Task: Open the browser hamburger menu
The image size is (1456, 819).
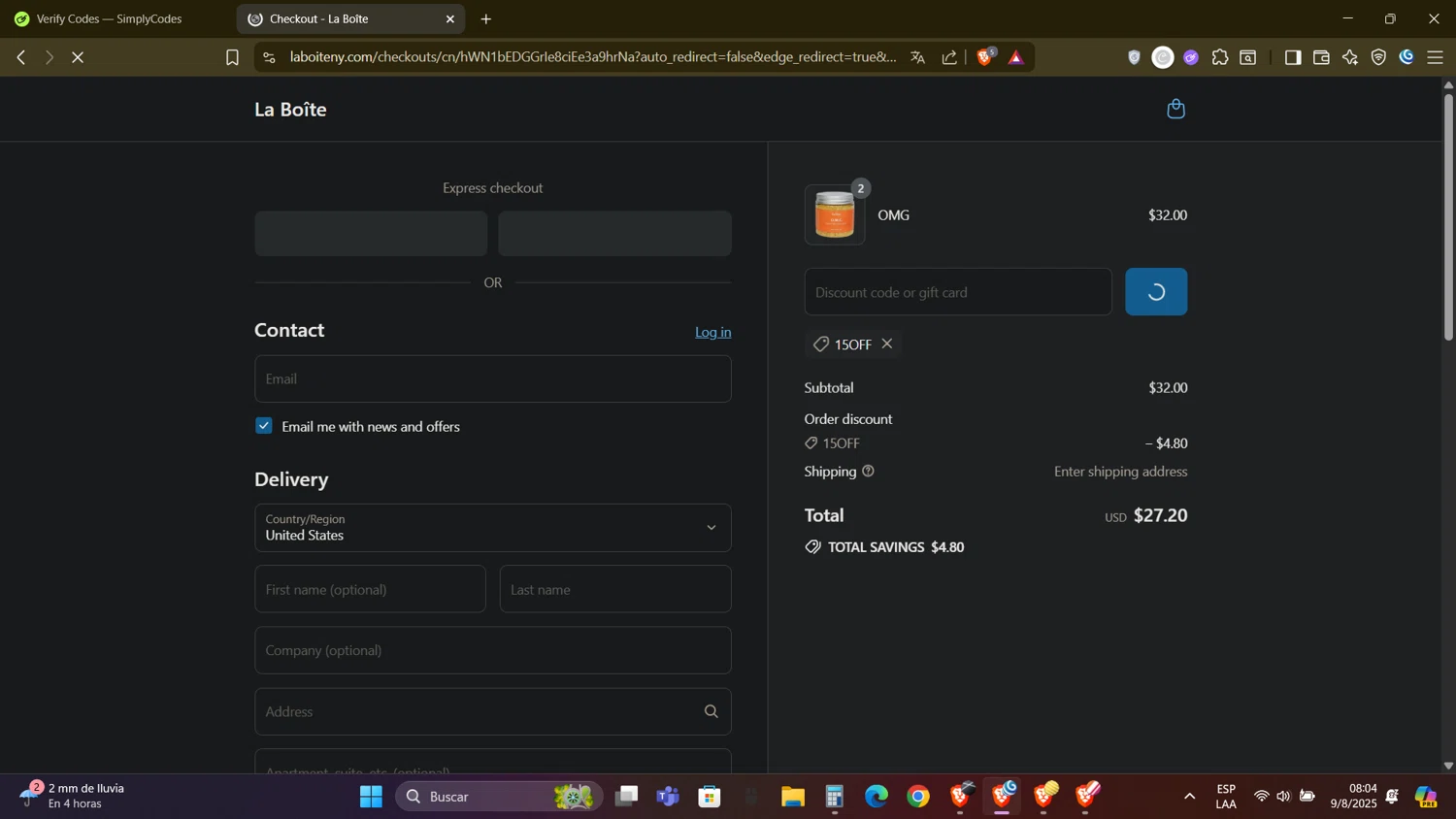Action: pyautogui.click(x=1436, y=57)
